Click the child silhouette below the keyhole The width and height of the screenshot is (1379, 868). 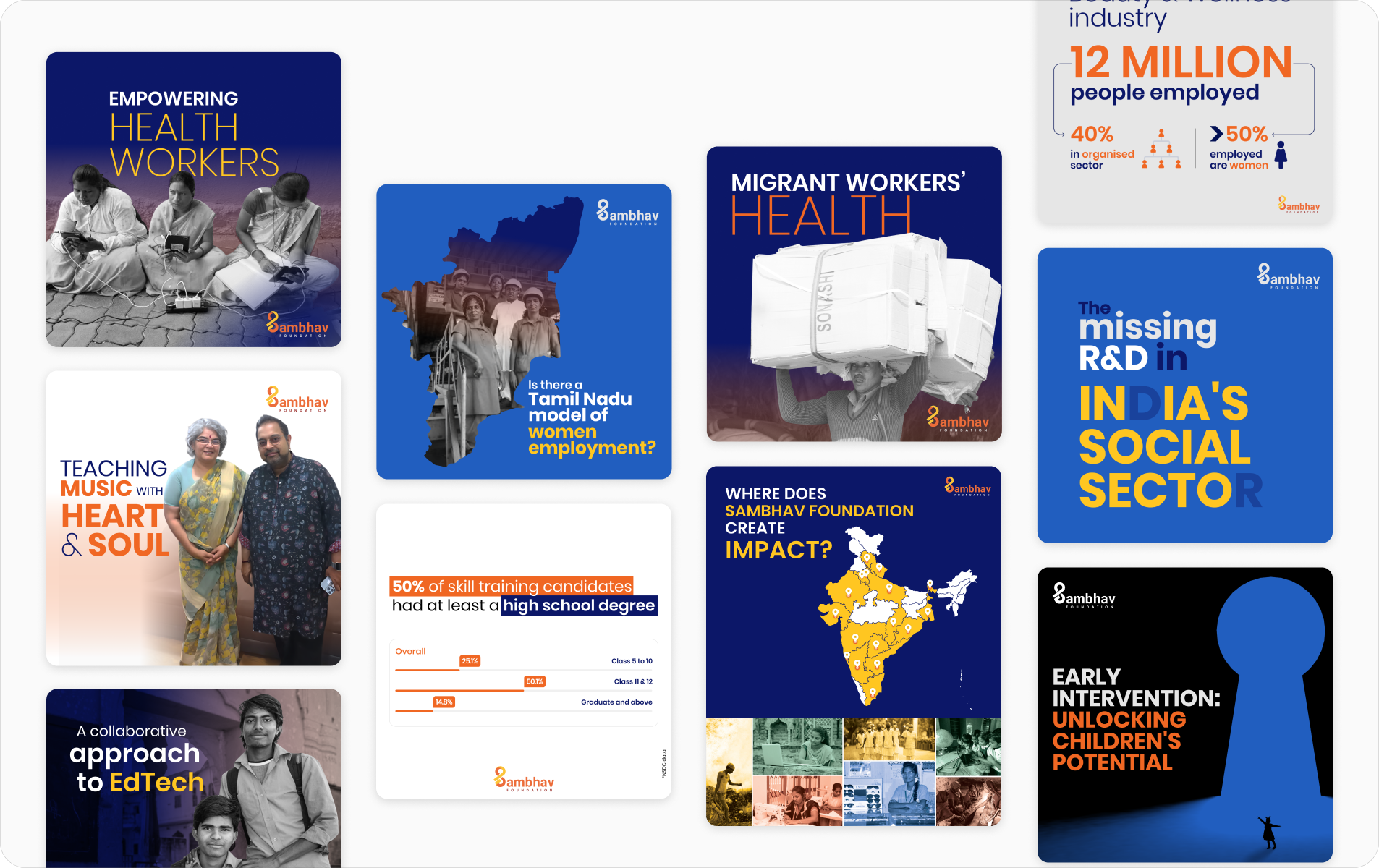point(1269,832)
